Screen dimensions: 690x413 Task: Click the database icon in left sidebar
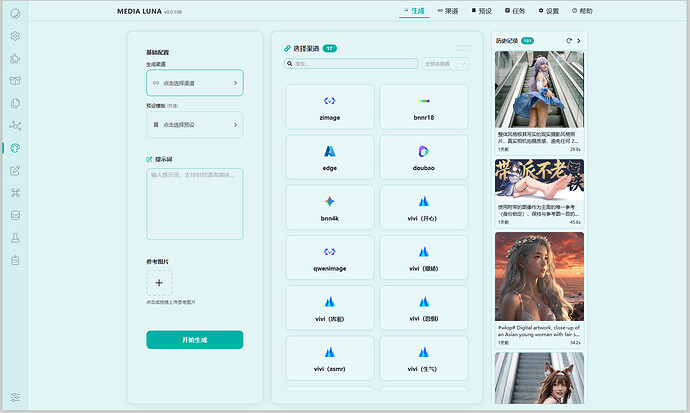(15, 215)
